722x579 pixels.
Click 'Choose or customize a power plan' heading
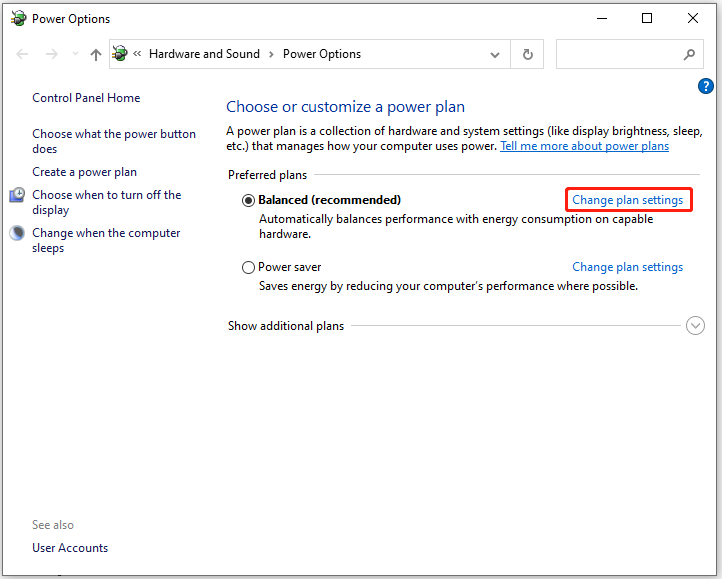tap(345, 107)
